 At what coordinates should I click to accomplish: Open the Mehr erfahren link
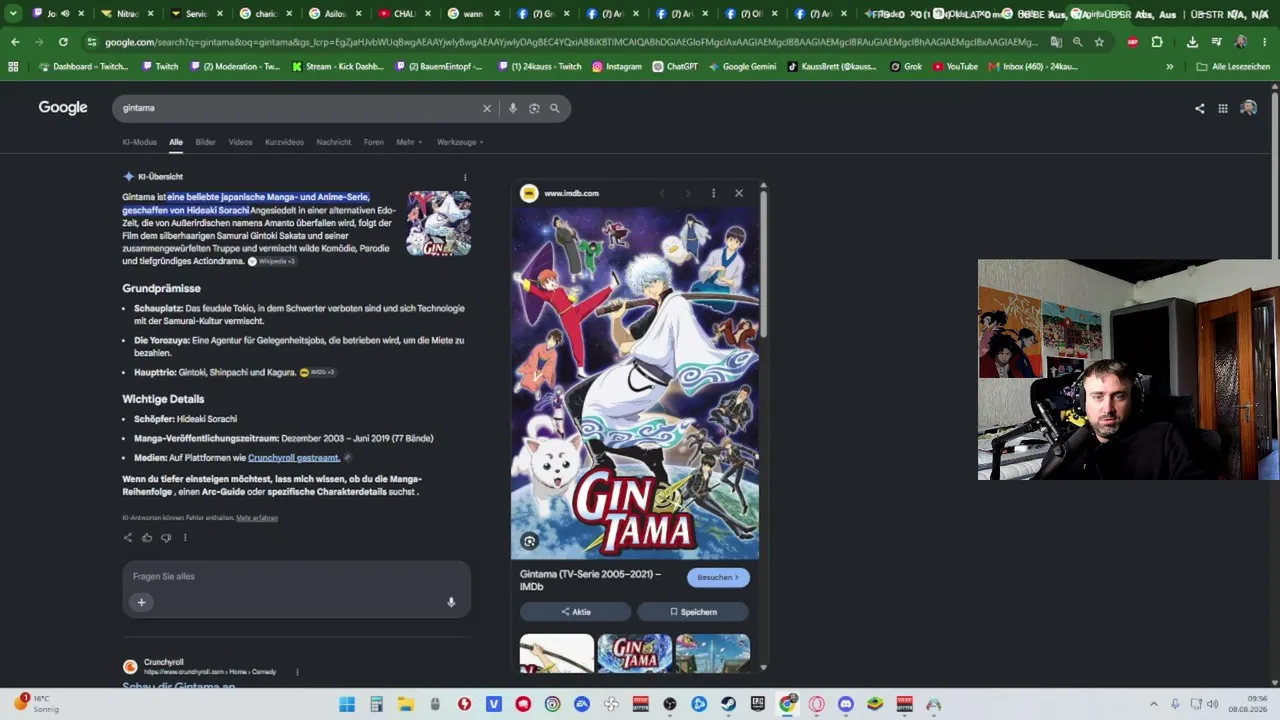tap(257, 518)
